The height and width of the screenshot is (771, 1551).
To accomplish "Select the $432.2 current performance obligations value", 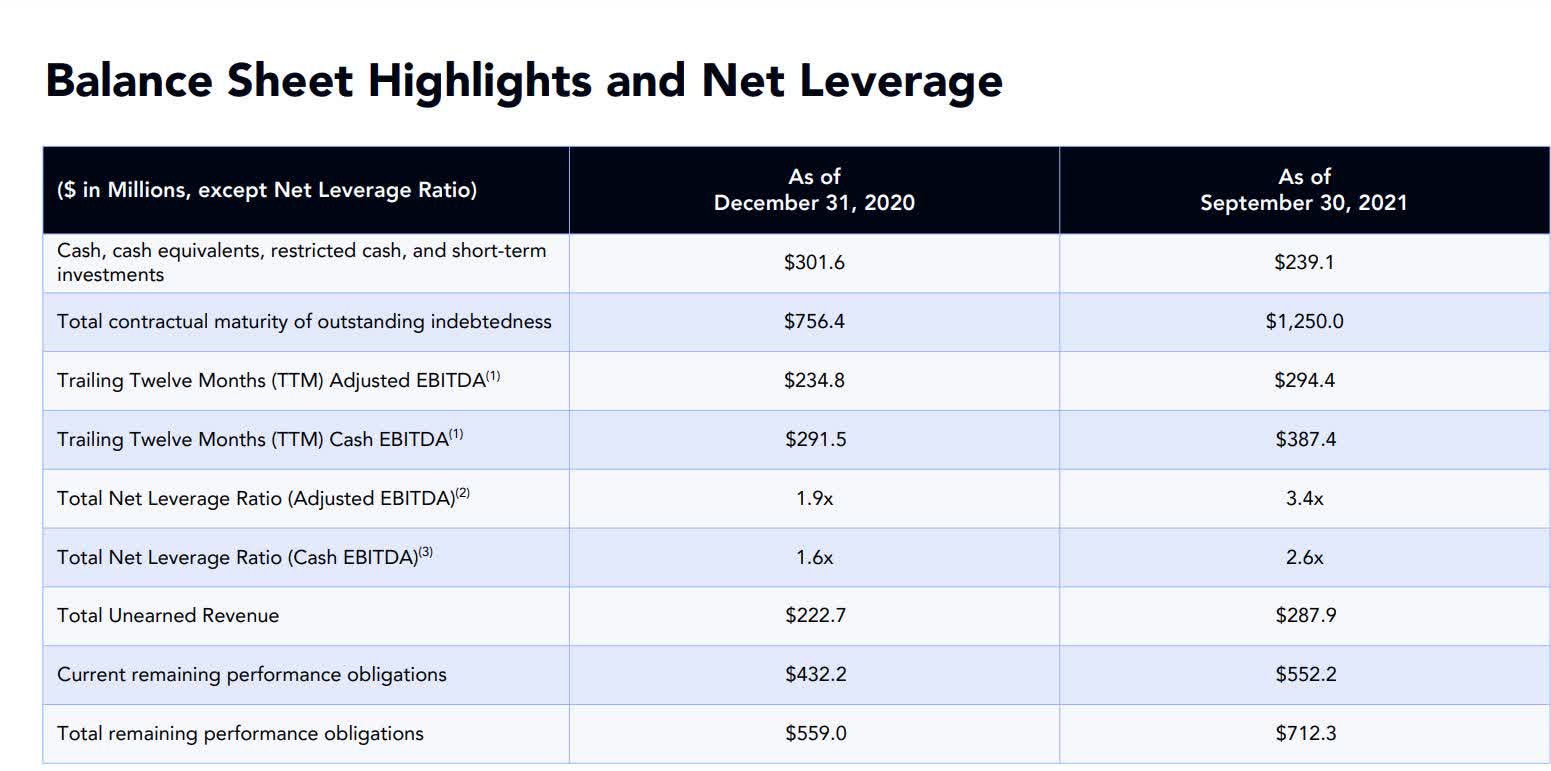I will click(814, 675).
